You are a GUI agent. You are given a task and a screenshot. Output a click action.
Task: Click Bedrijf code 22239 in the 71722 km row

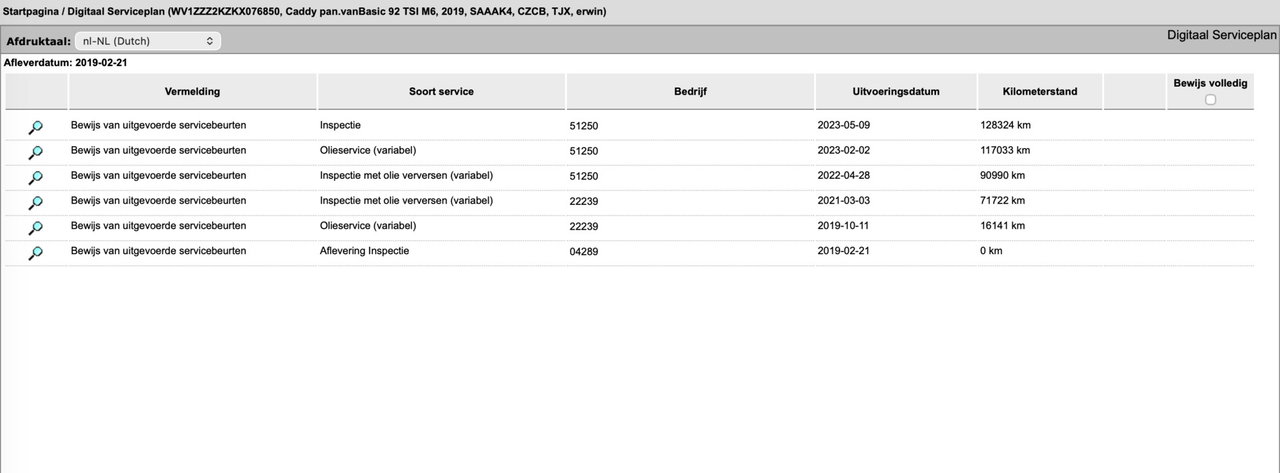click(x=583, y=202)
